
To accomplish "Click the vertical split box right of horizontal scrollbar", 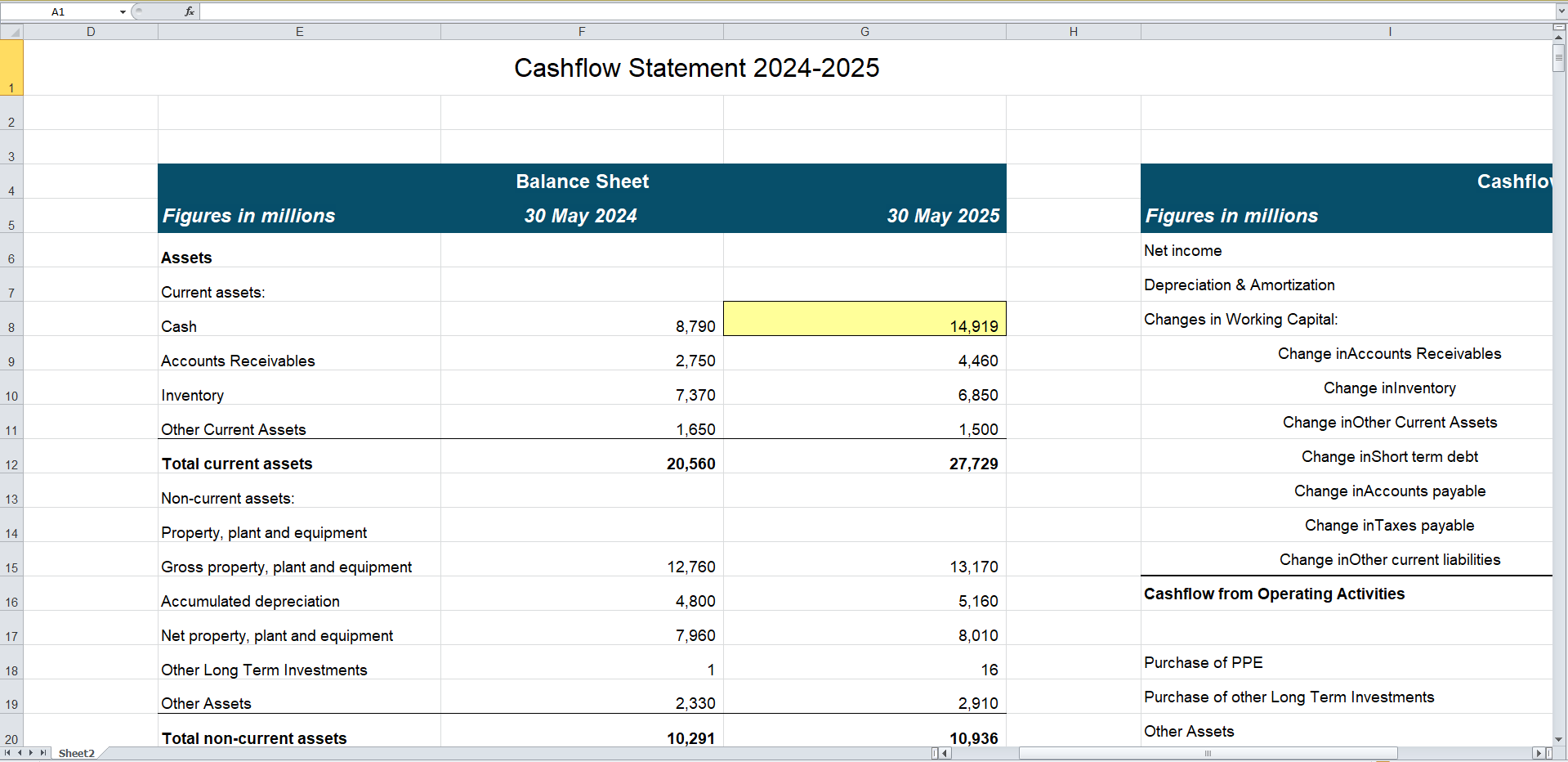I will click(x=1548, y=753).
